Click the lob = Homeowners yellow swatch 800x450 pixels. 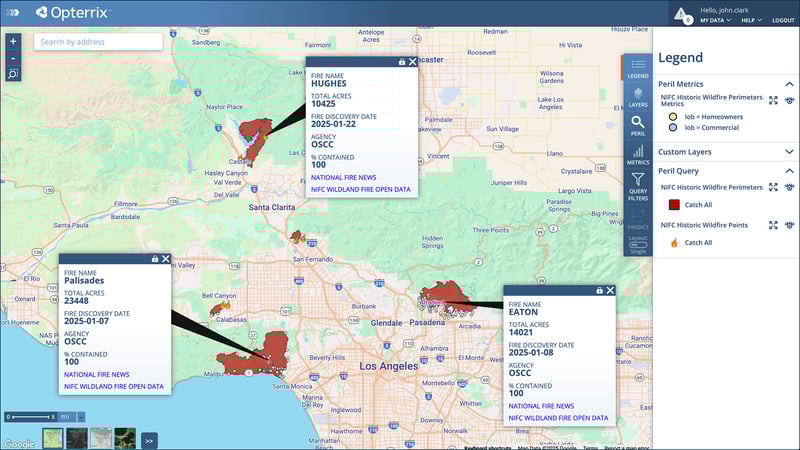[673, 117]
